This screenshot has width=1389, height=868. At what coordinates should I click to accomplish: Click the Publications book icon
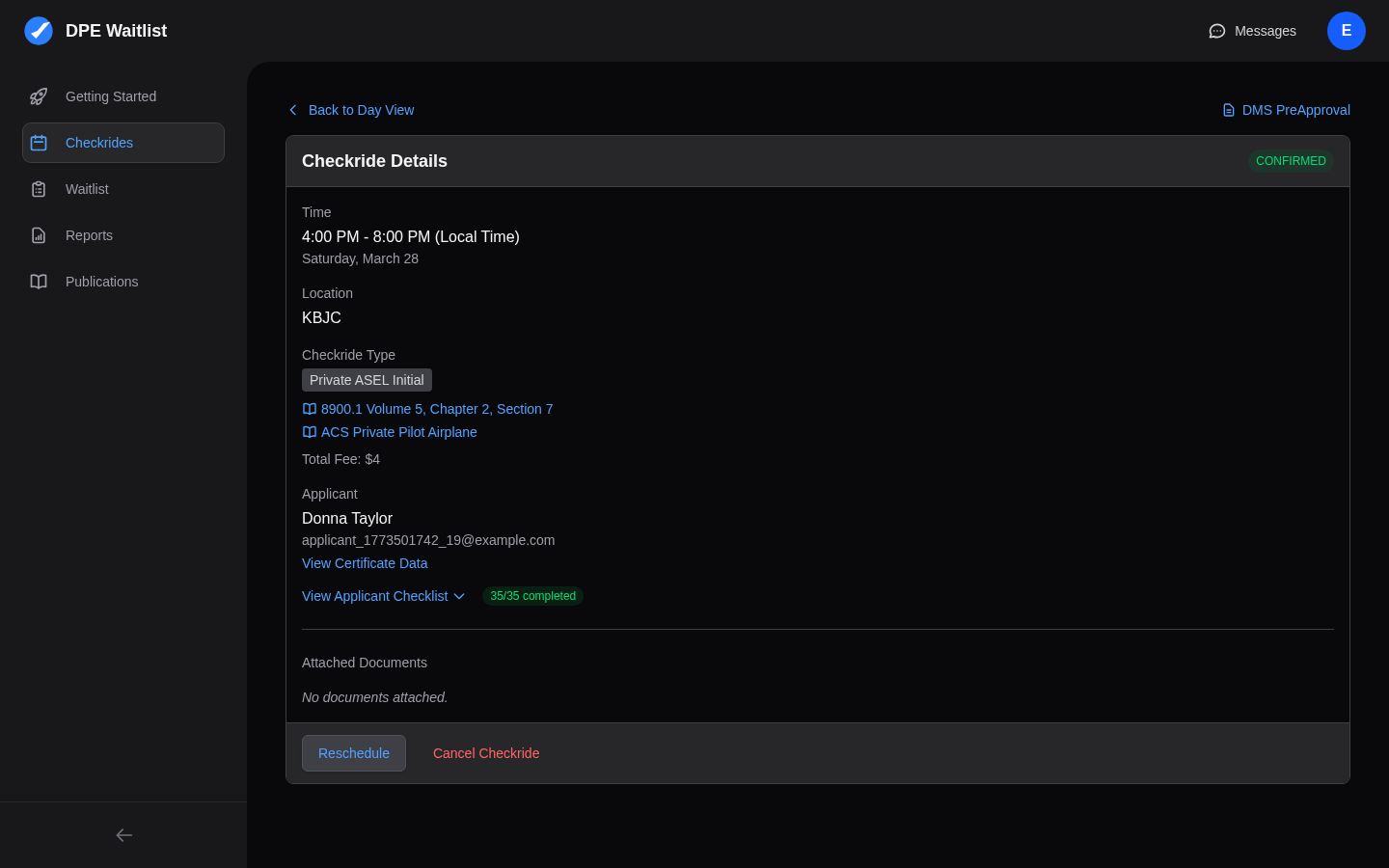click(x=39, y=282)
